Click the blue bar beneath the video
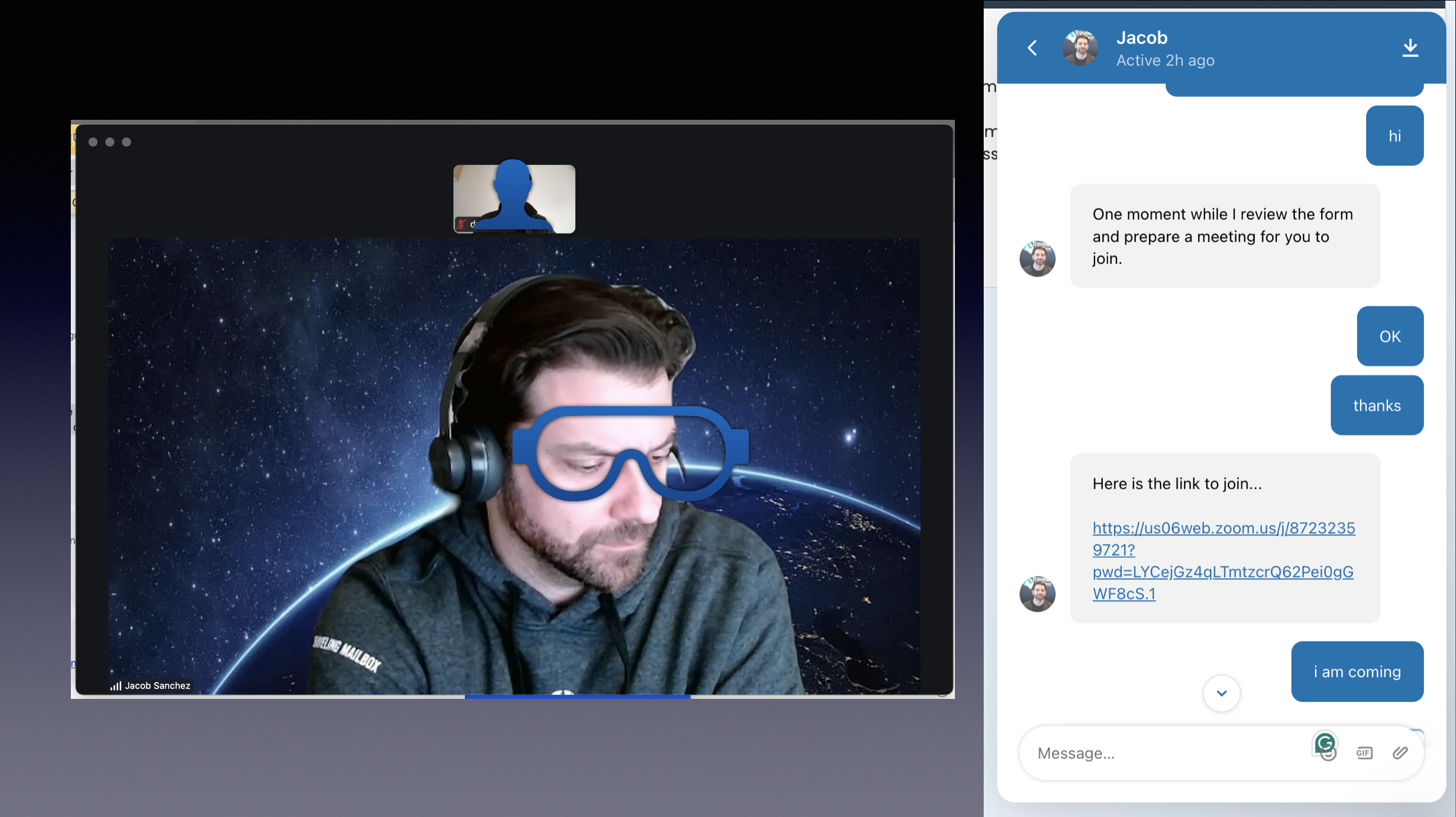 577,697
